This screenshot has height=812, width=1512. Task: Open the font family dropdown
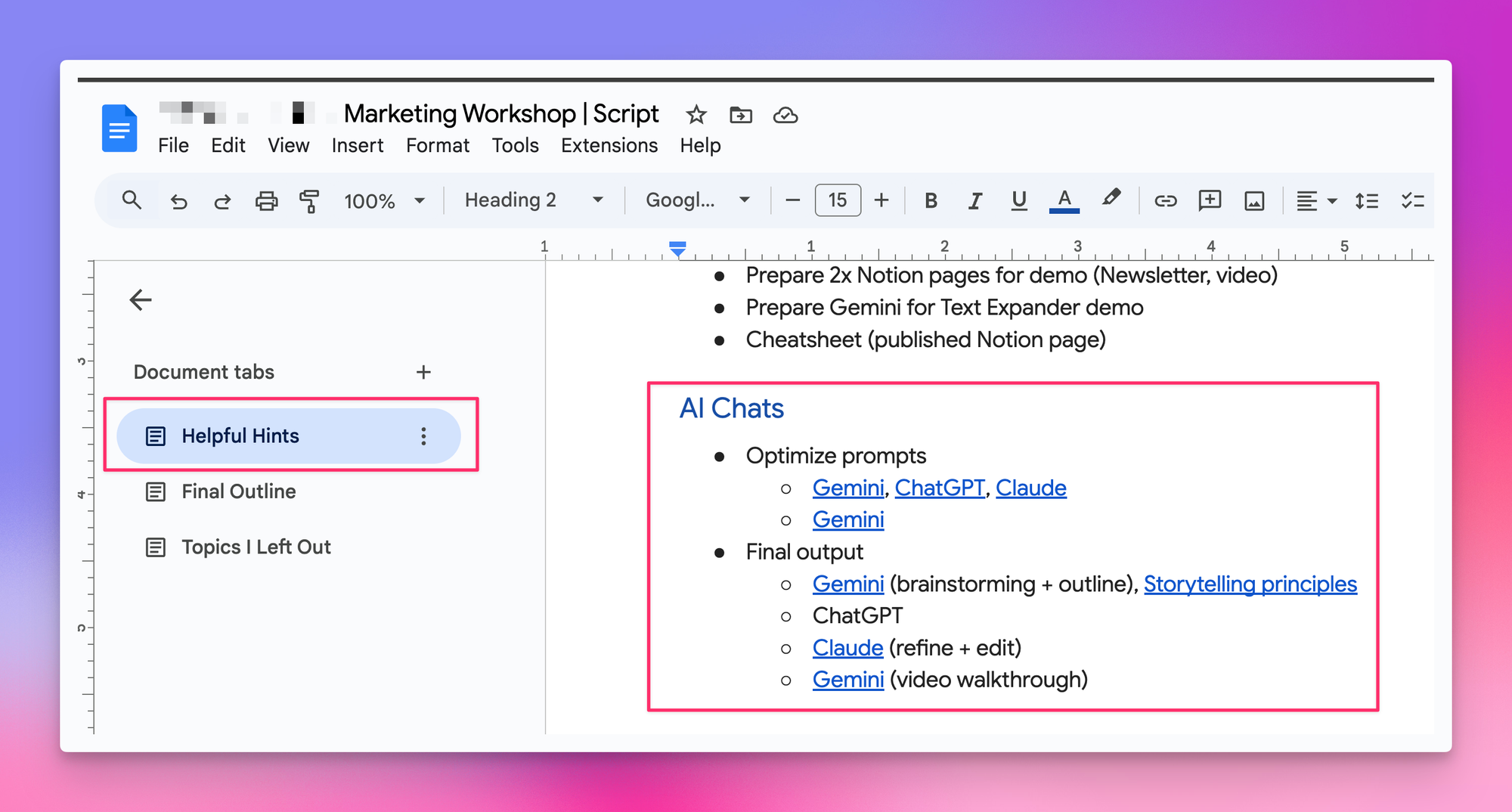[x=696, y=200]
